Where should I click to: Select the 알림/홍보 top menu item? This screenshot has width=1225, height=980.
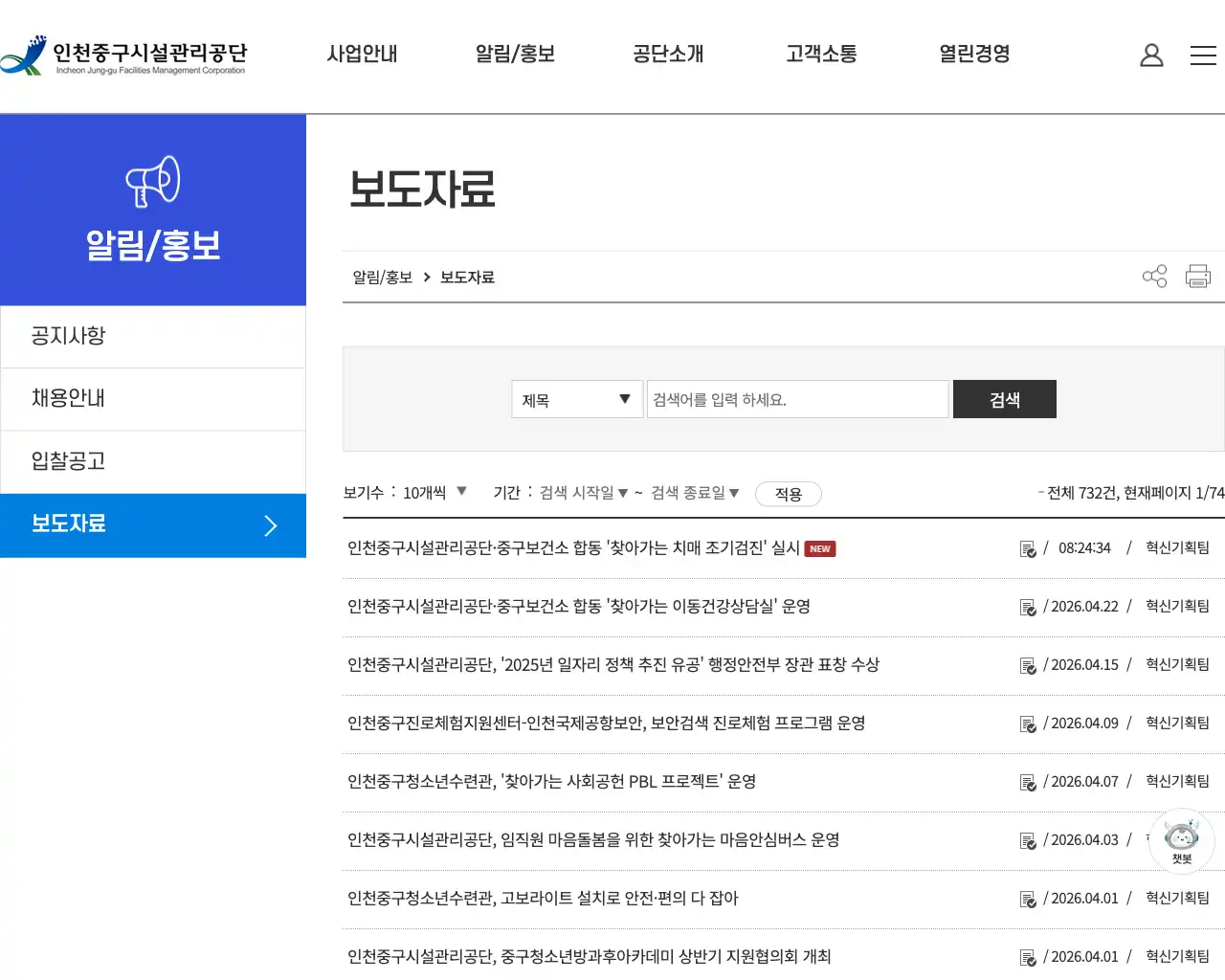coord(514,55)
